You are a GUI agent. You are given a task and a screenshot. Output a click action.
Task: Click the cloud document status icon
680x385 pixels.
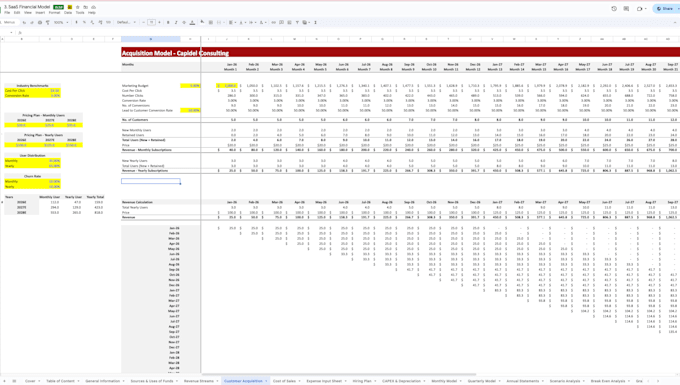point(93,7)
